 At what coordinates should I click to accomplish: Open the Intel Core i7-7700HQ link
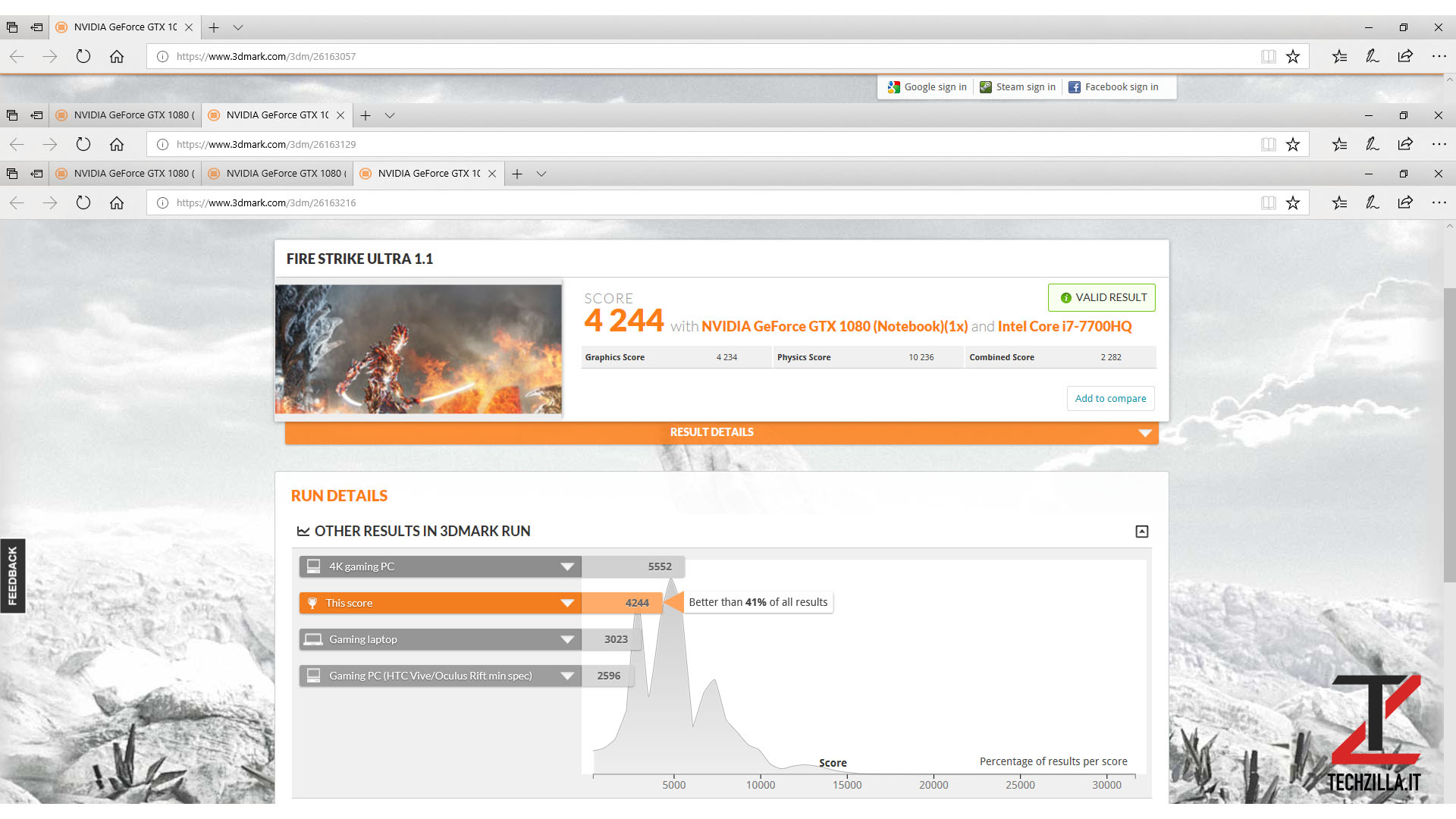click(1064, 326)
